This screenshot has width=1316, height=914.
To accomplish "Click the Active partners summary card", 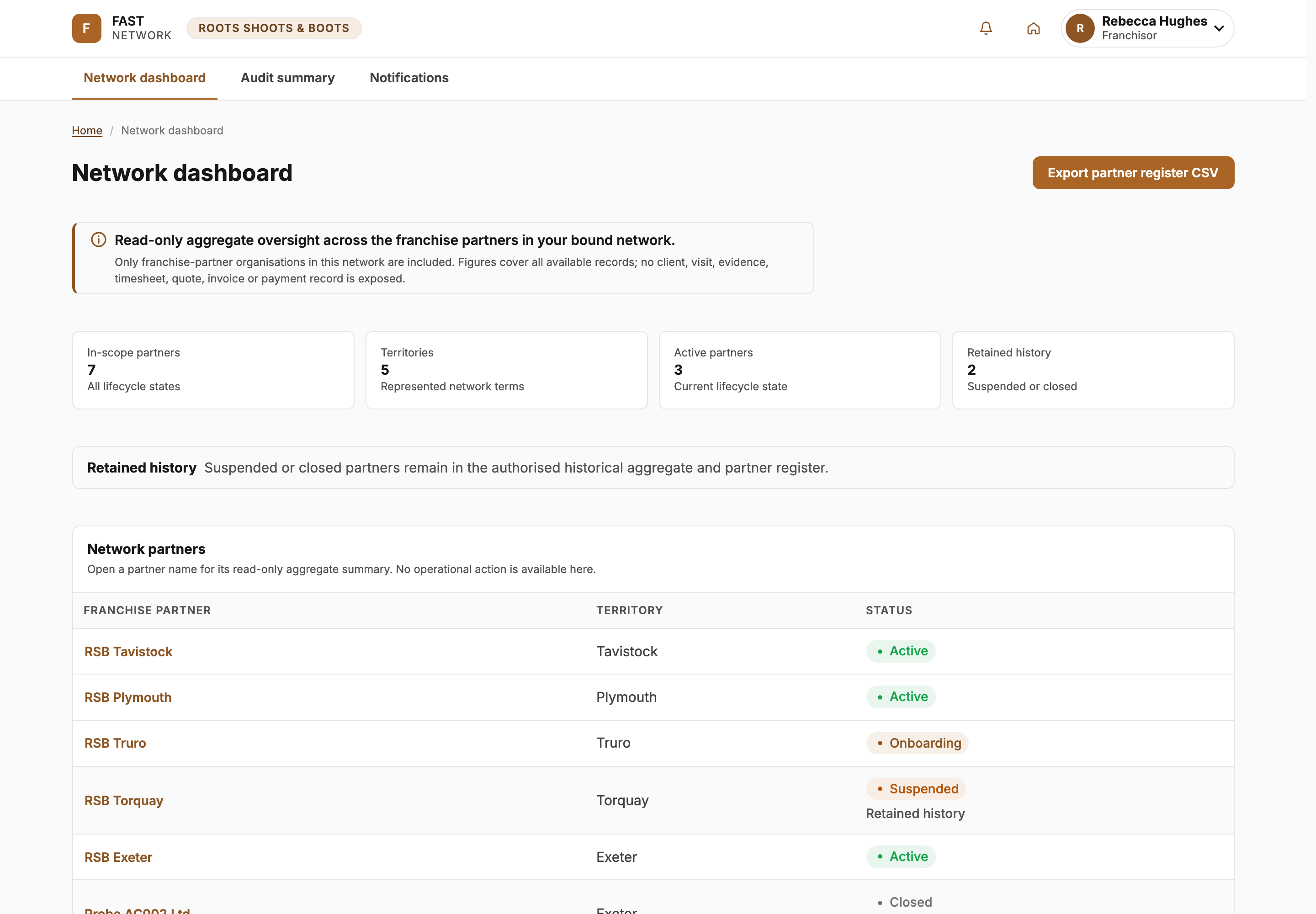I will tap(800, 370).
